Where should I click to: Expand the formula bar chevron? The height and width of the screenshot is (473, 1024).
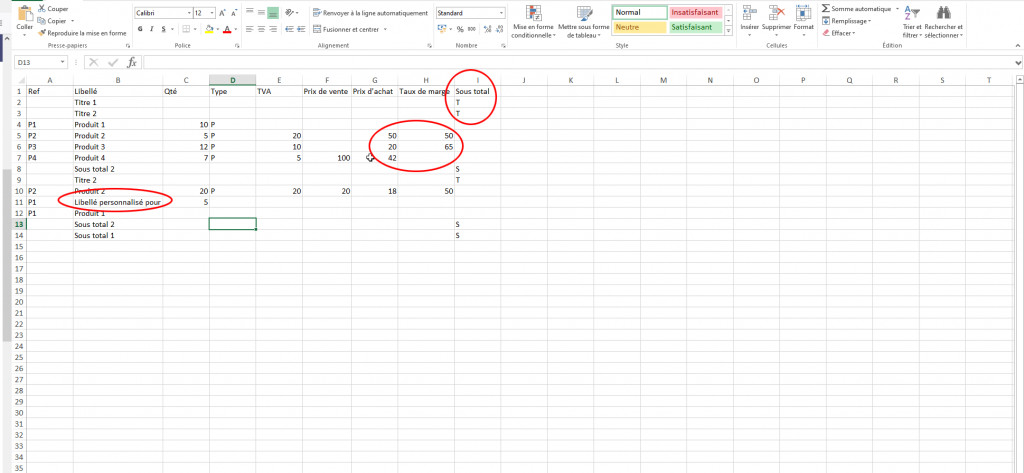(1019, 62)
